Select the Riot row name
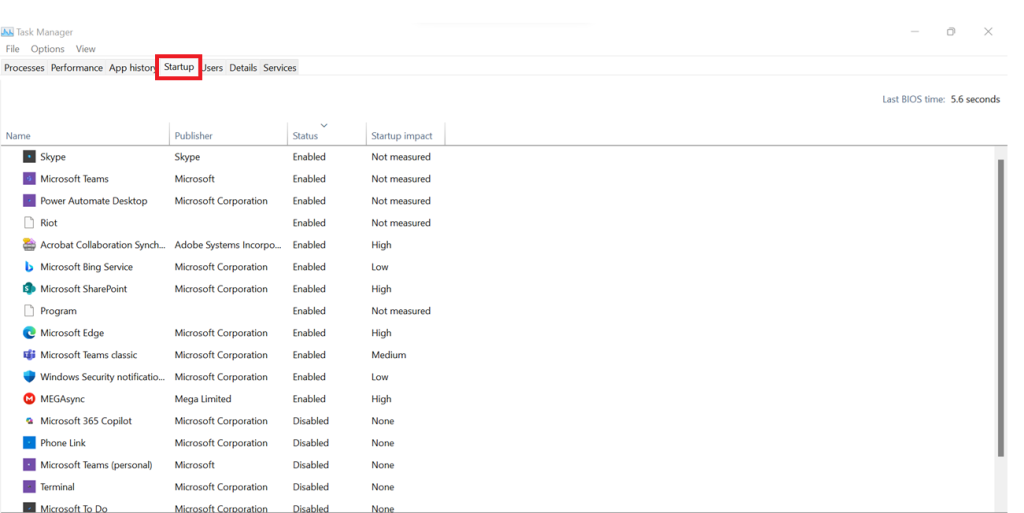This screenshot has height=513, width=1024. tap(49, 223)
